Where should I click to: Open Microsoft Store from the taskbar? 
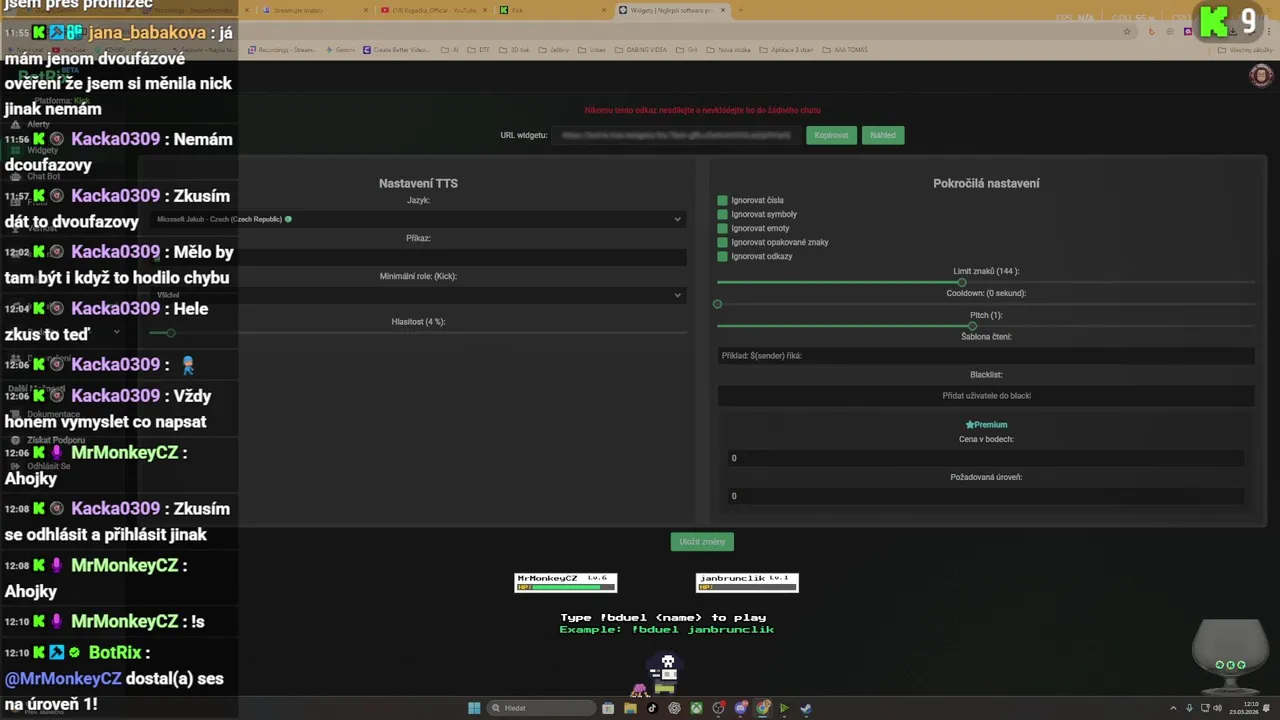608,708
